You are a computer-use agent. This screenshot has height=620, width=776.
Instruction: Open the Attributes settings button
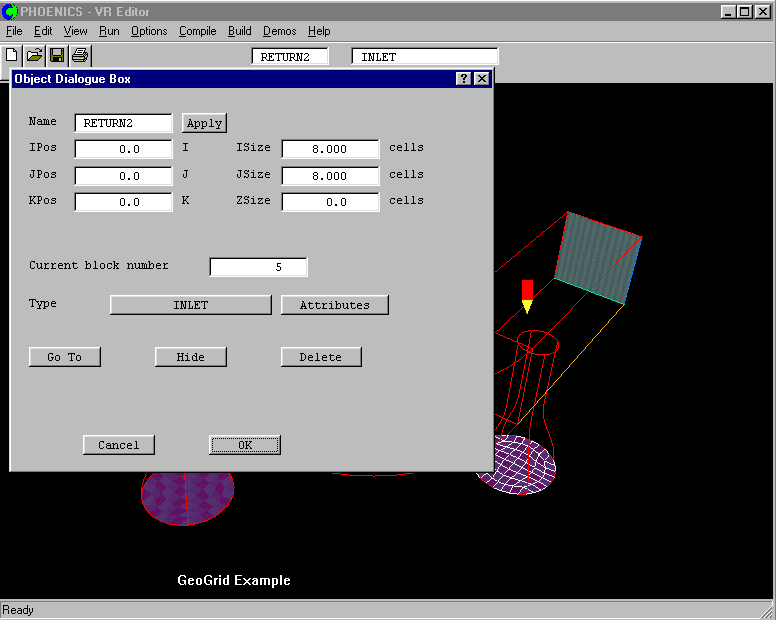click(x=334, y=305)
